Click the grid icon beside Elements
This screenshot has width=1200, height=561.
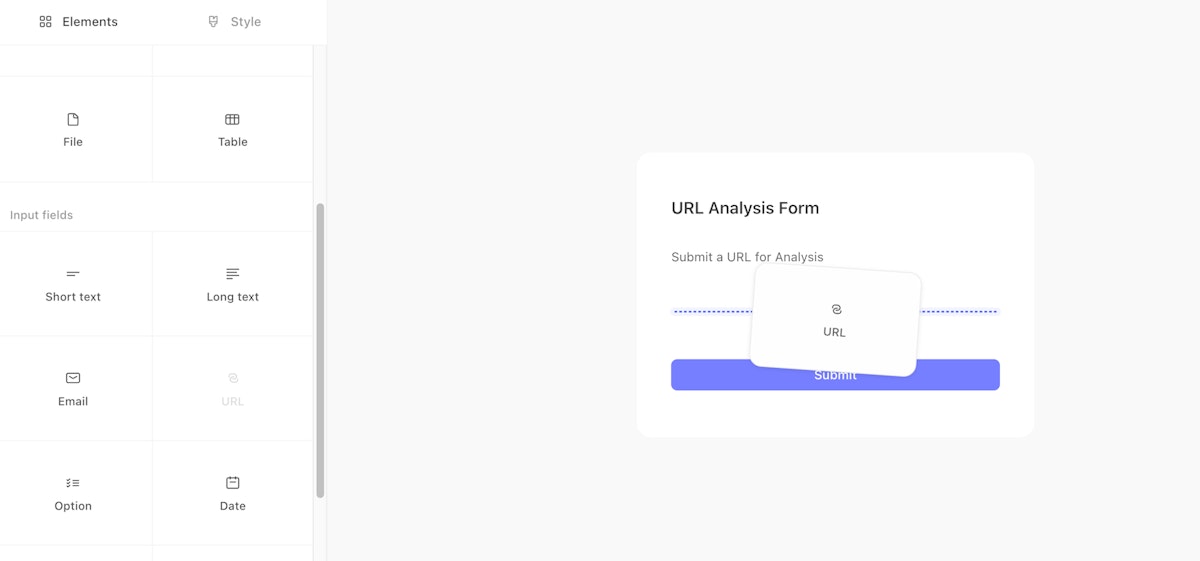pos(45,22)
